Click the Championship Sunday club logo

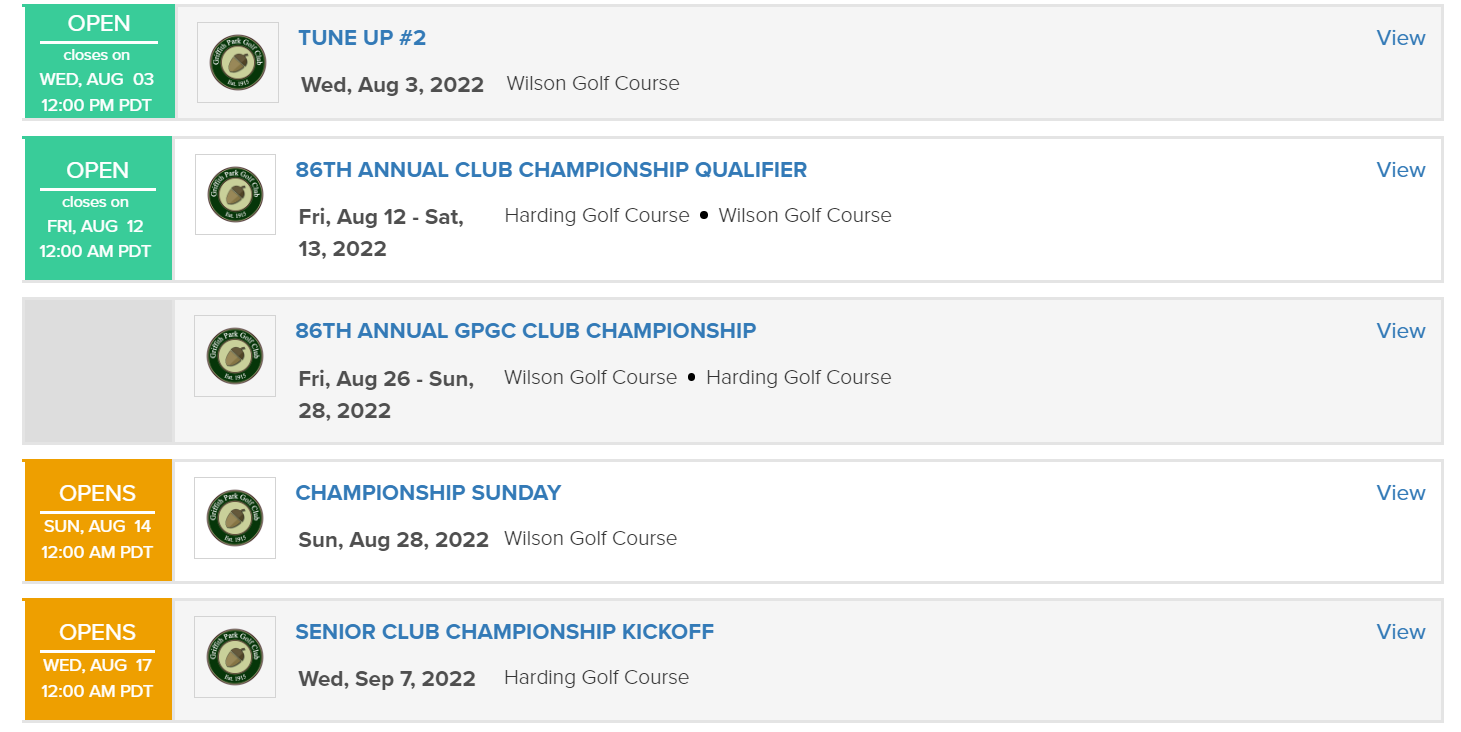coord(235,518)
